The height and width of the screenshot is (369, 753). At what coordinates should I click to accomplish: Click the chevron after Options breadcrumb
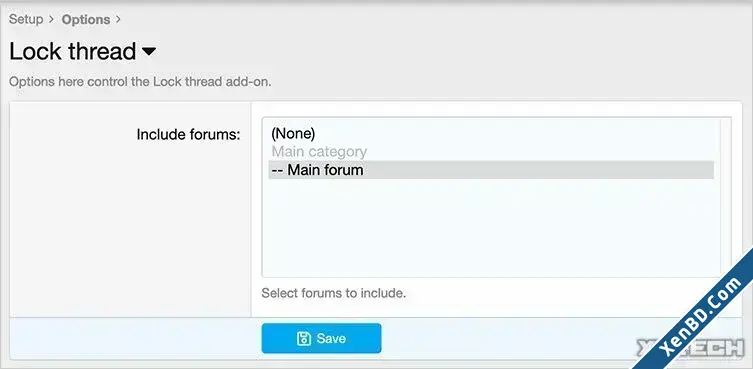pyautogui.click(x=118, y=20)
